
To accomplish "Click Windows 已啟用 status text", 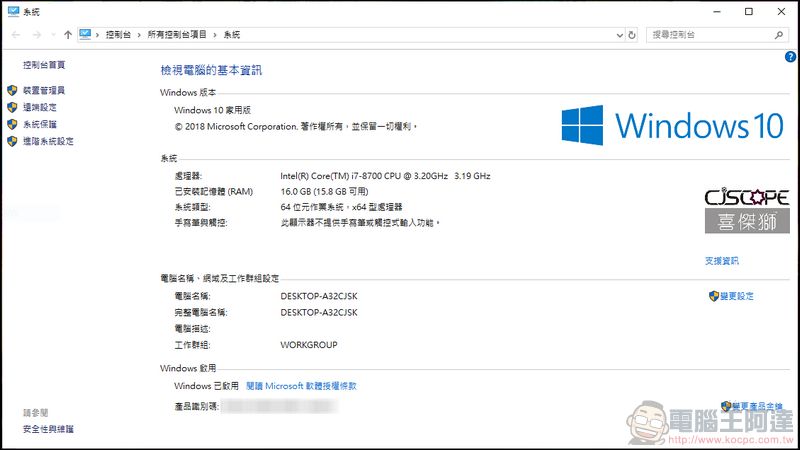I will pyautogui.click(x=206, y=386).
